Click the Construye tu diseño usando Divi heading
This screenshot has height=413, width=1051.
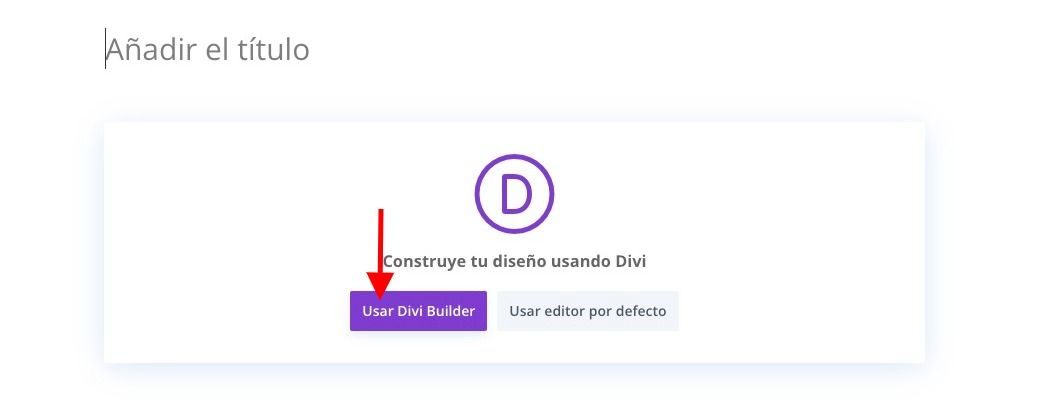(514, 261)
